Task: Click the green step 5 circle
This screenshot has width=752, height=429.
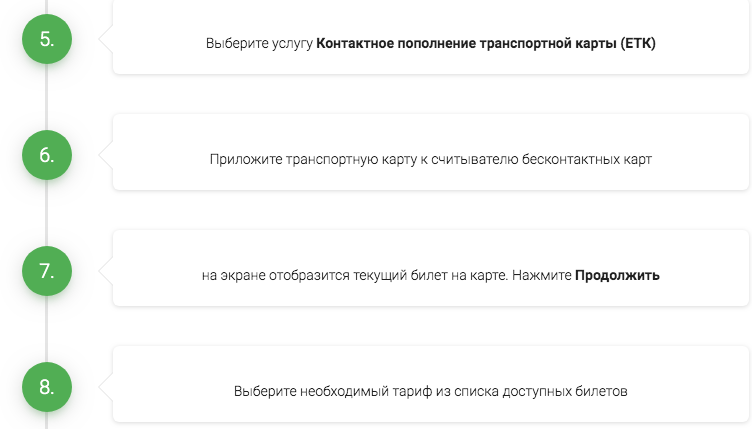Action: pyautogui.click(x=46, y=40)
